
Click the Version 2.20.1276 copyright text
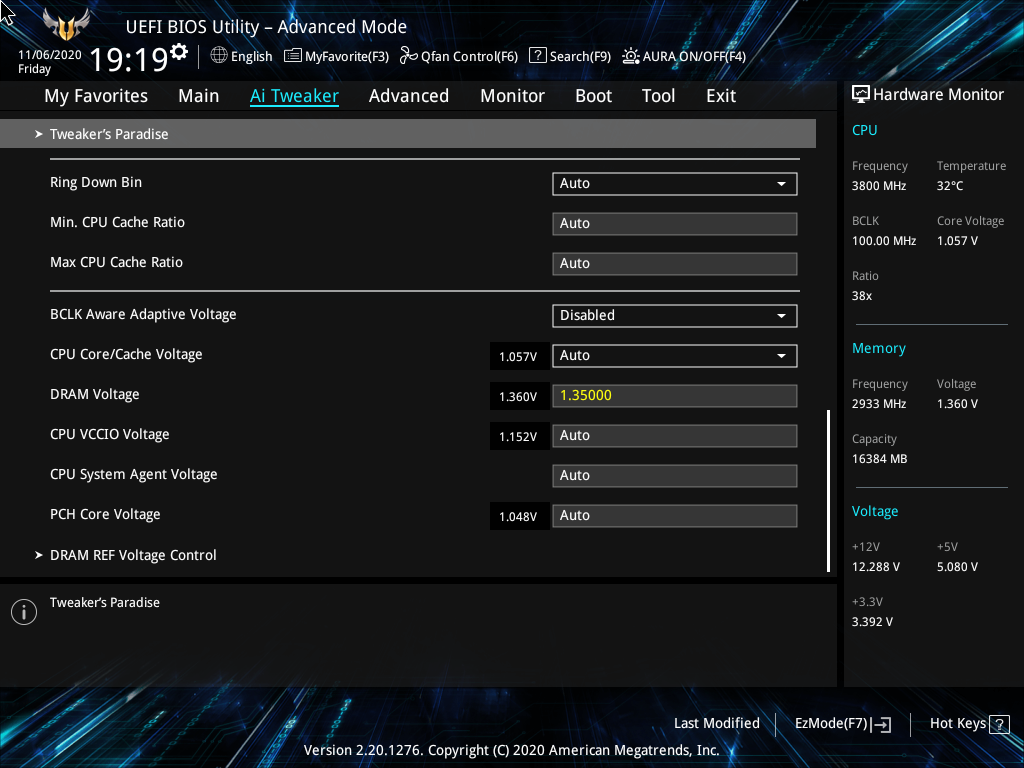click(x=511, y=750)
